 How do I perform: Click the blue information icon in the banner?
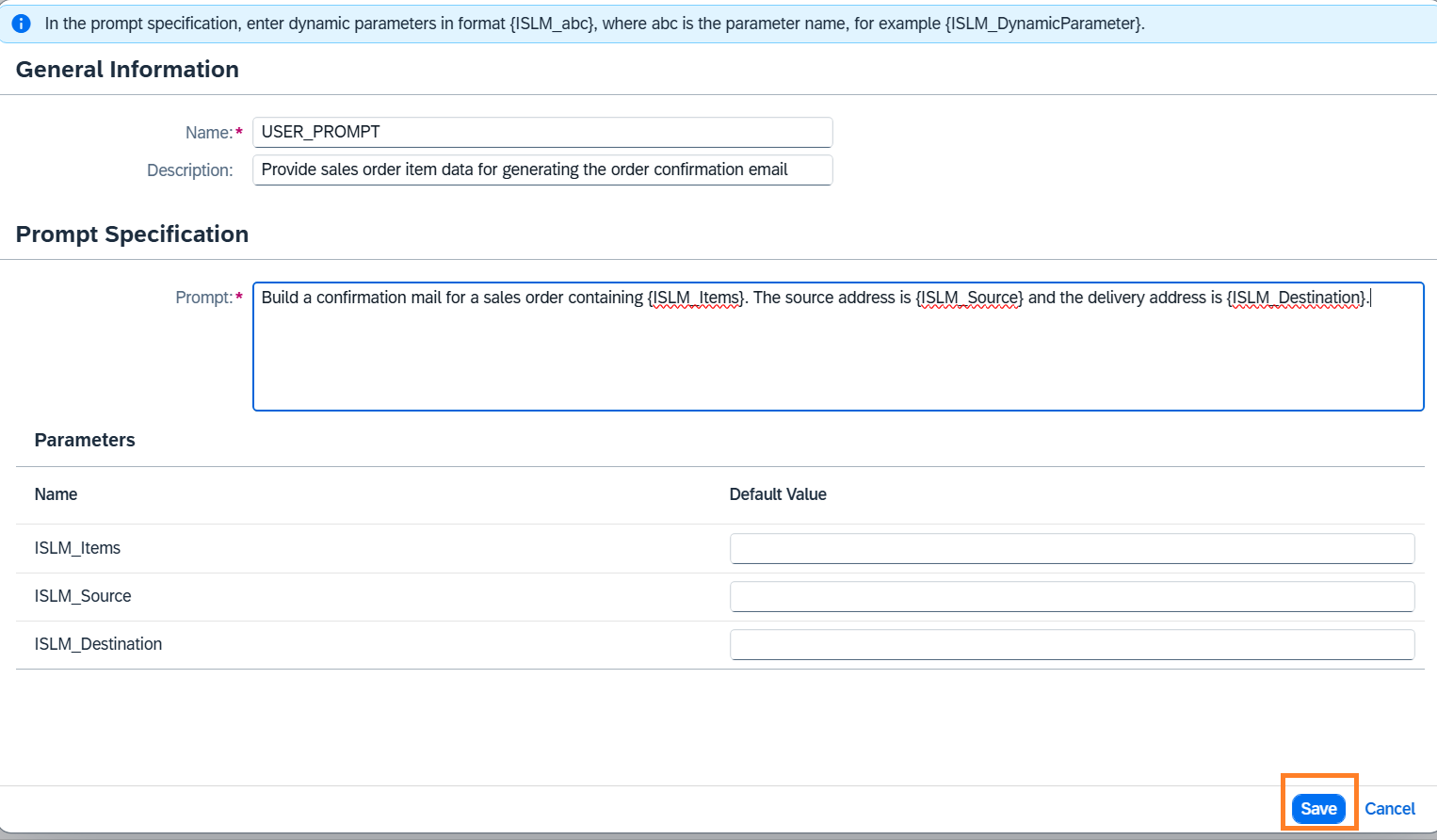(x=21, y=24)
